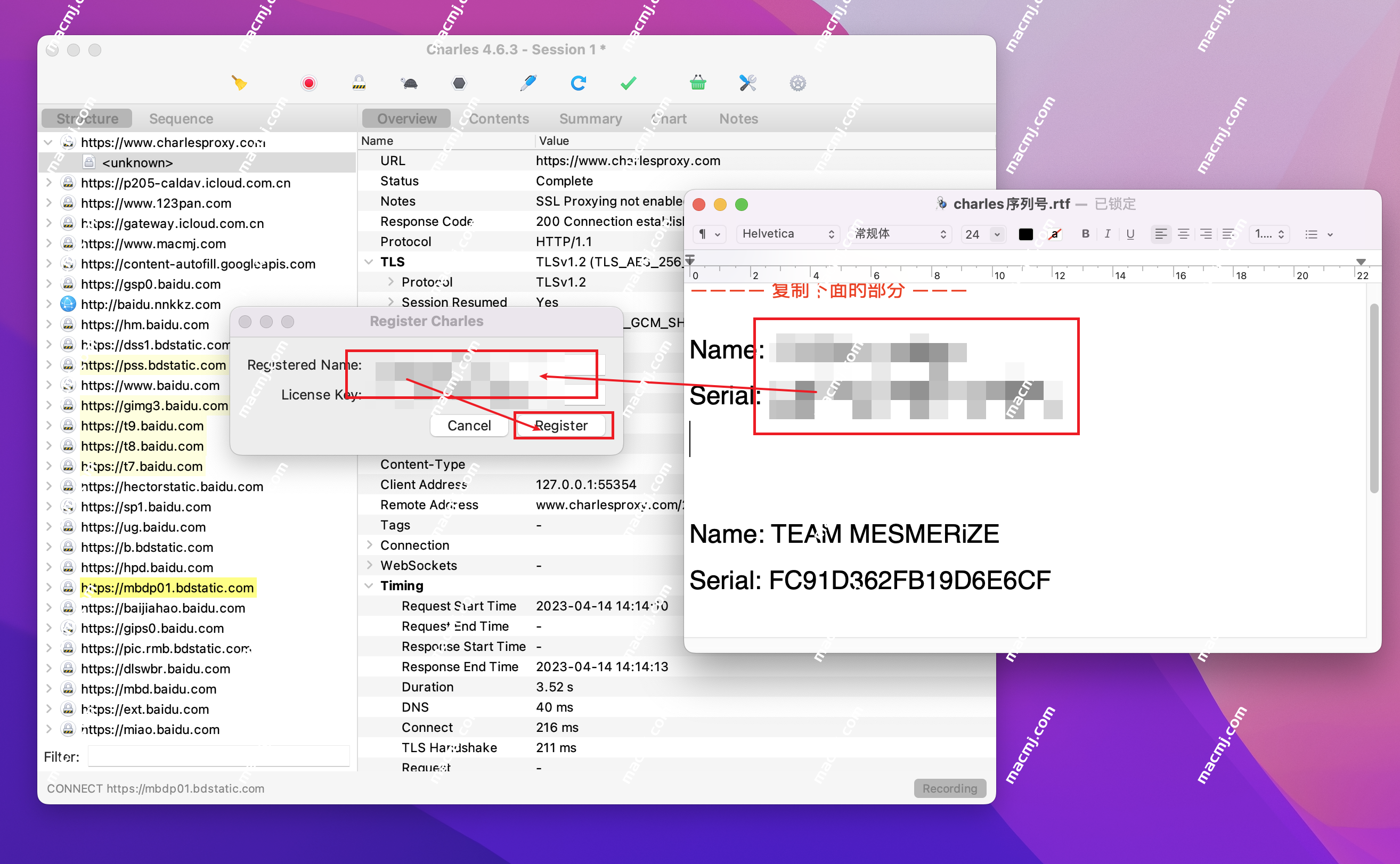The image size is (1400, 864).
Task: Toggle throttling turtle icon
Action: (409, 84)
